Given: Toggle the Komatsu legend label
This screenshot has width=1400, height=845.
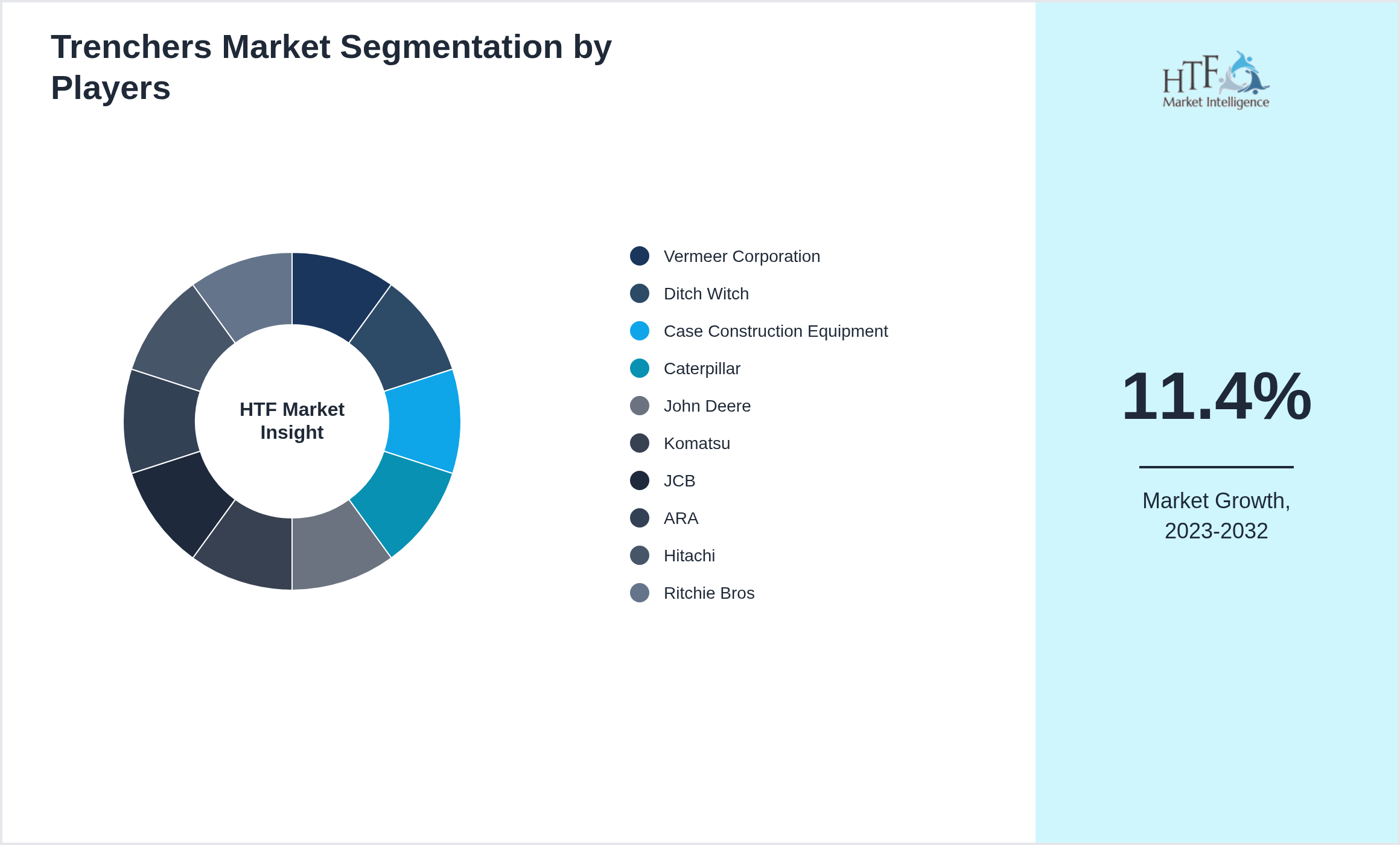Looking at the screenshot, I should pyautogui.click(x=696, y=443).
